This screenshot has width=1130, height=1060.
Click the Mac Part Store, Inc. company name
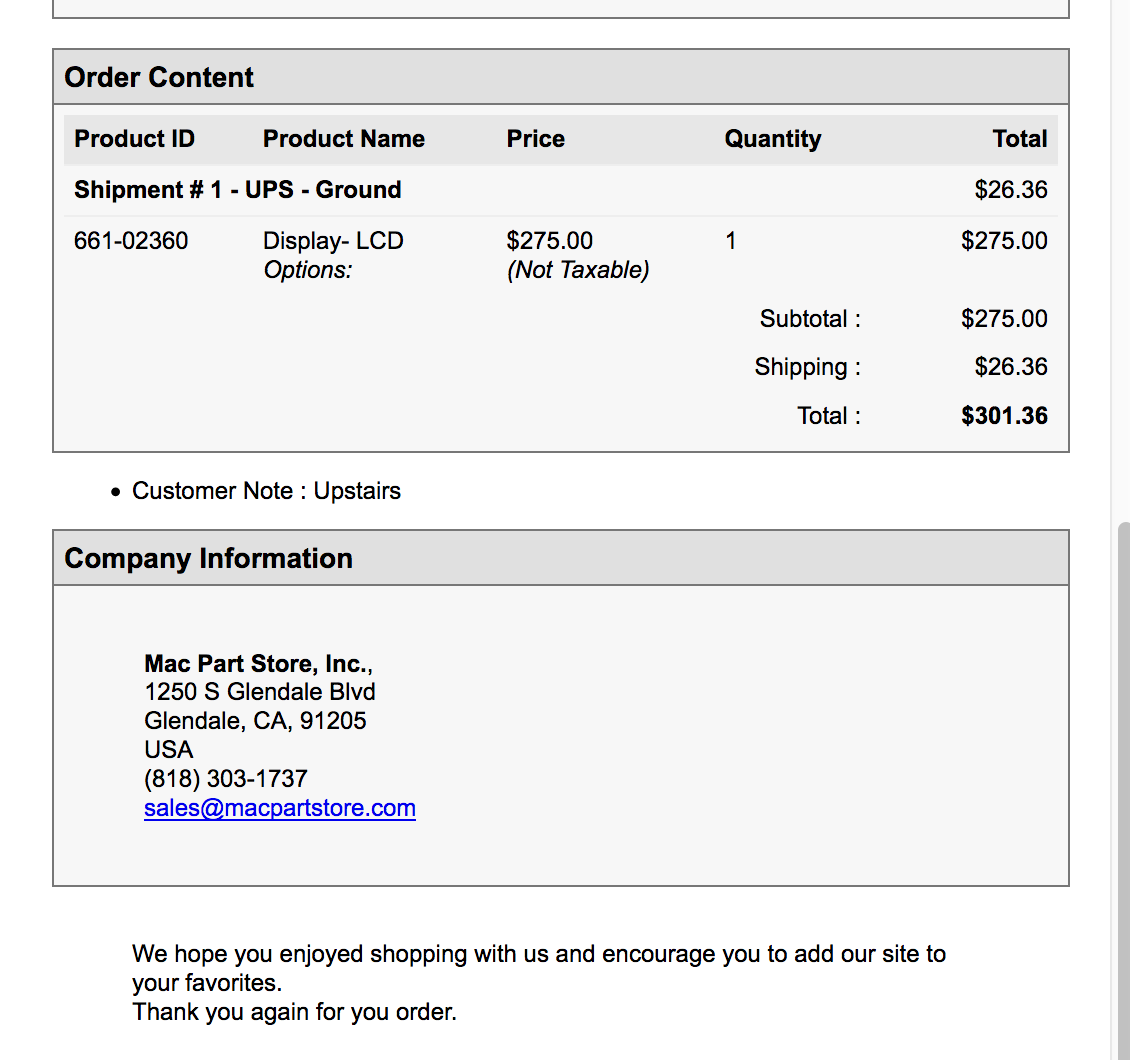[258, 663]
